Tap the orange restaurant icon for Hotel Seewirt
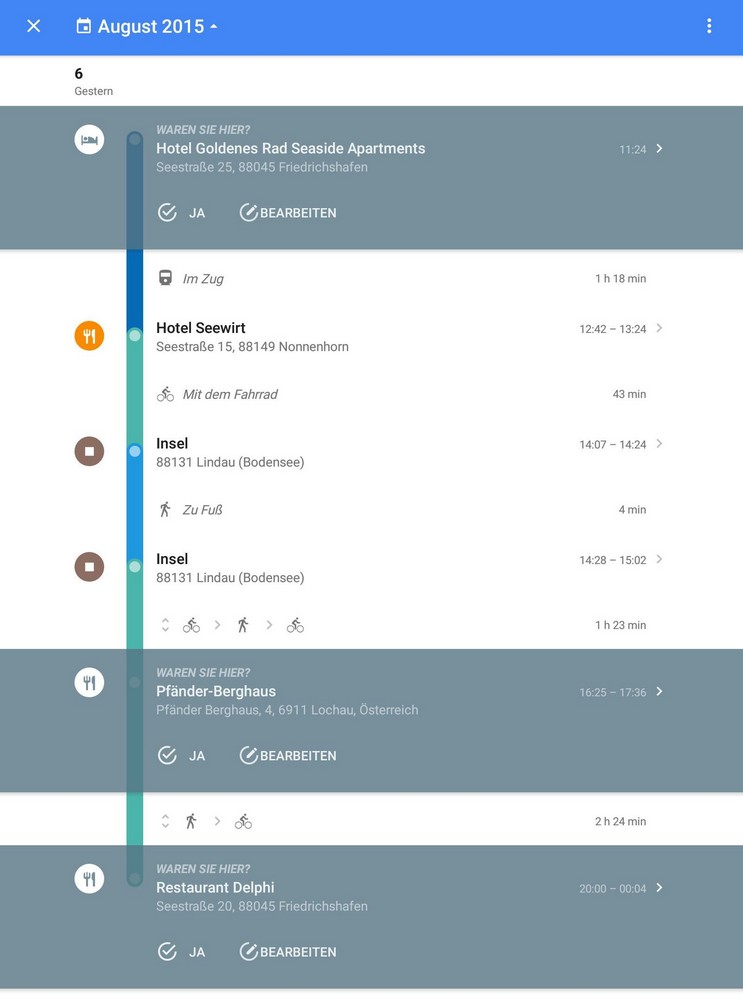 [x=89, y=336]
